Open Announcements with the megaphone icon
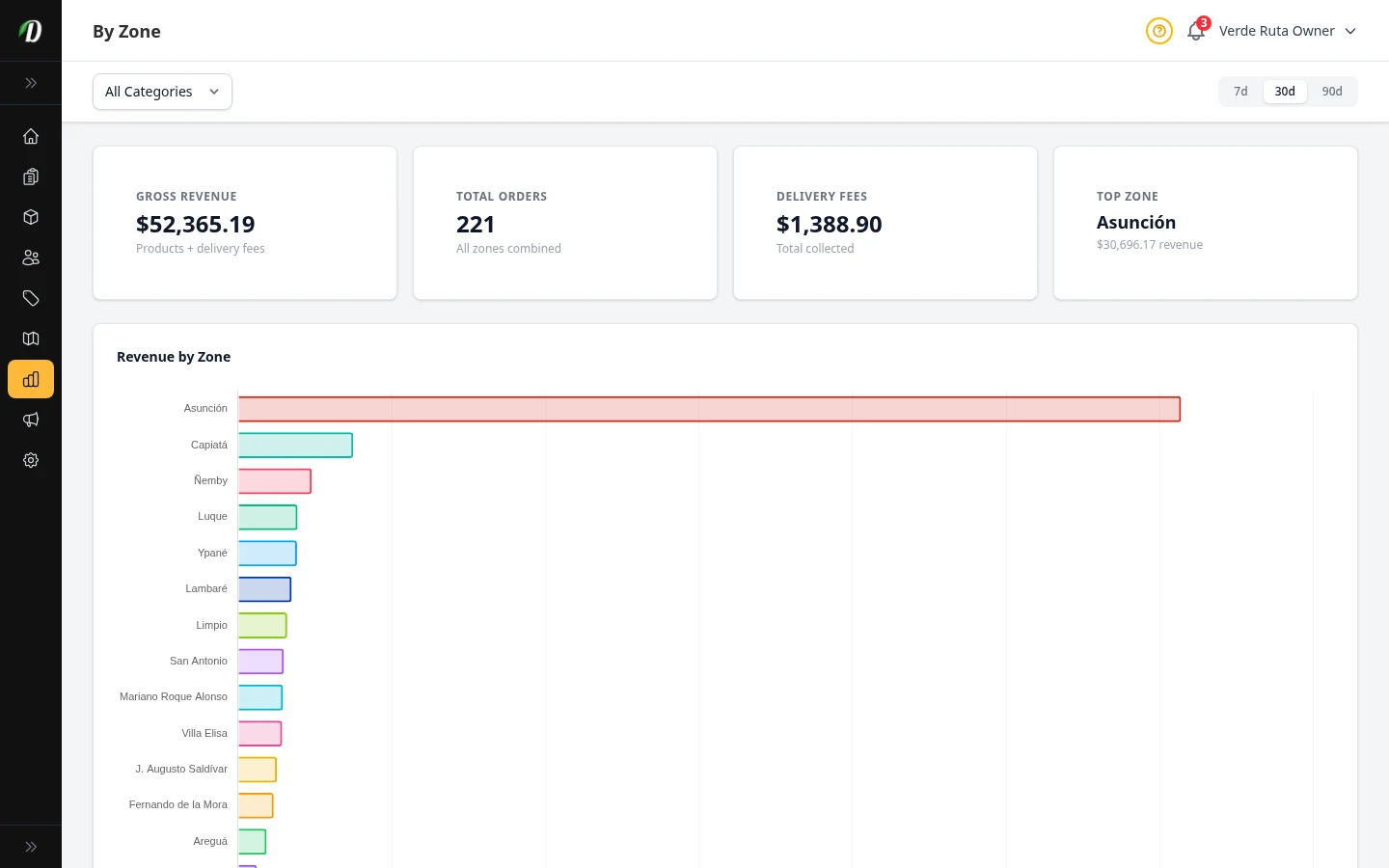The height and width of the screenshot is (868, 1389). 30,420
